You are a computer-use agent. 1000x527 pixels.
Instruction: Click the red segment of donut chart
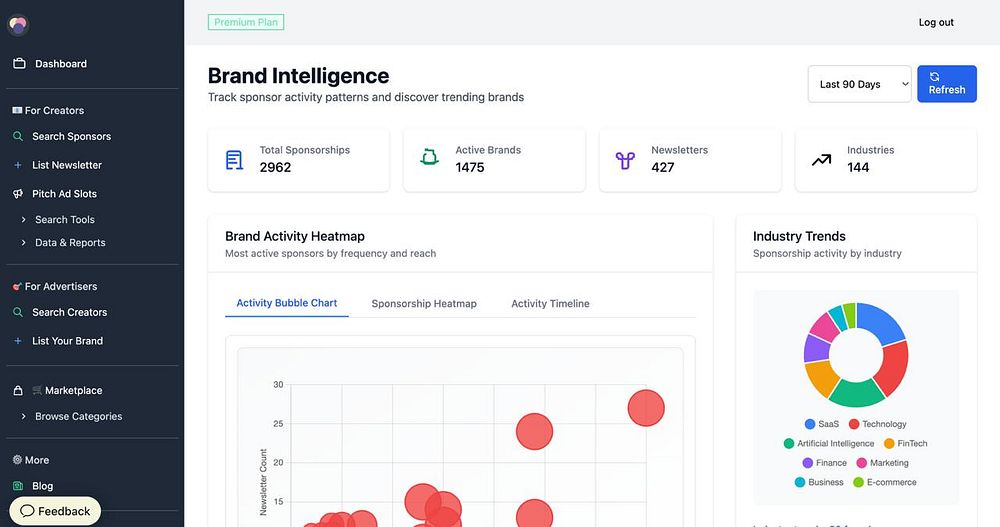(x=891, y=366)
